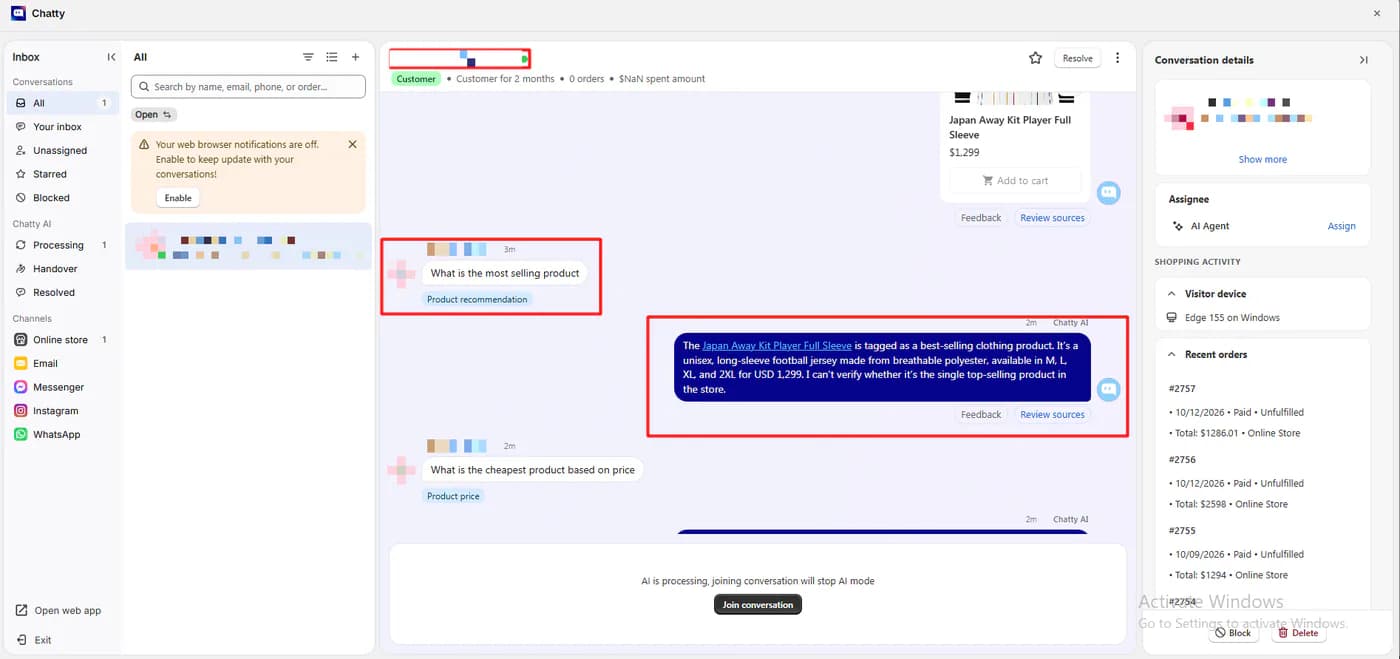This screenshot has width=1400, height=659.
Task: Click message 'What is the cheapest product based on price'
Action: pyautogui.click(x=533, y=470)
